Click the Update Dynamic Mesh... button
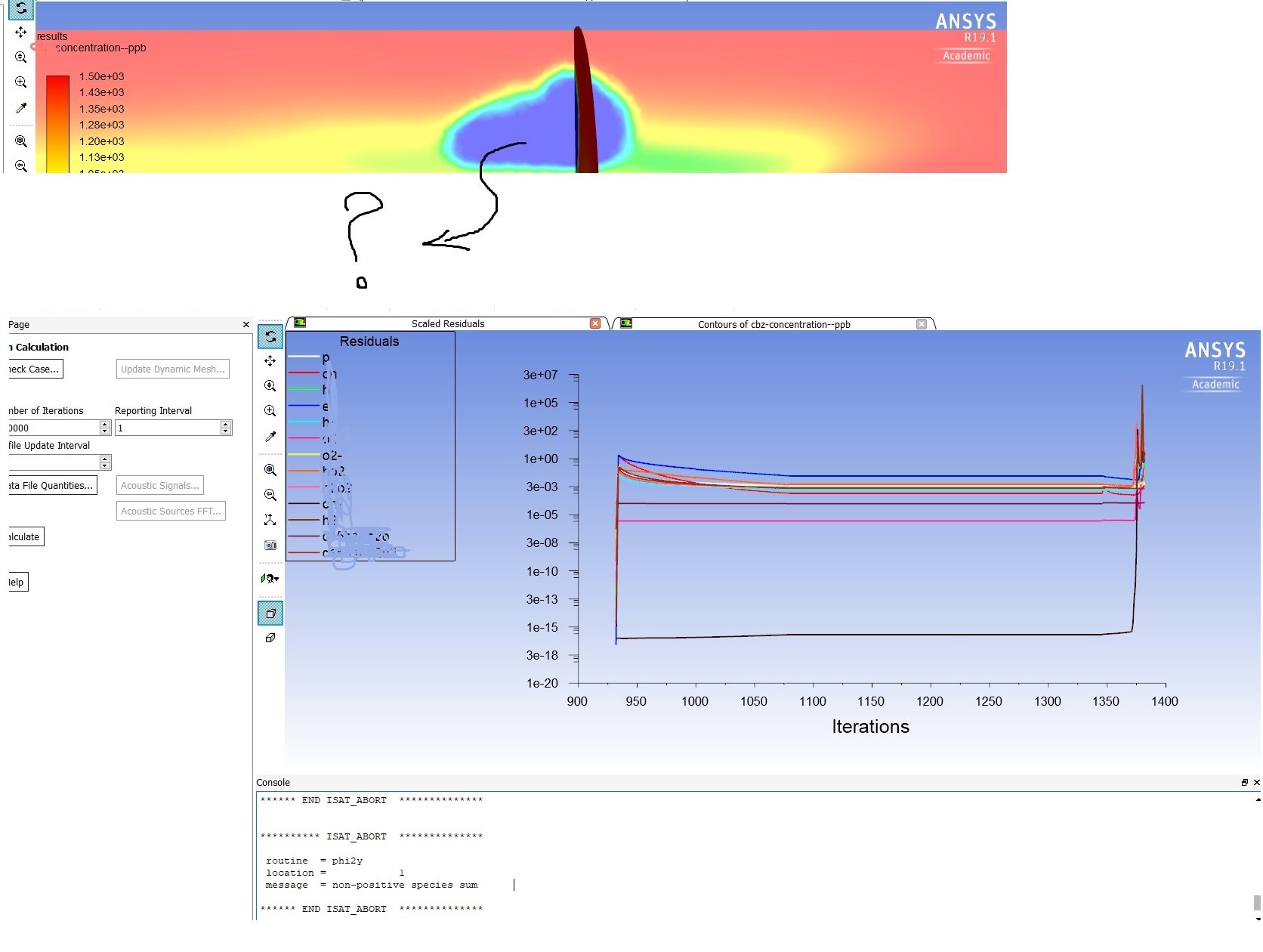 (x=173, y=369)
